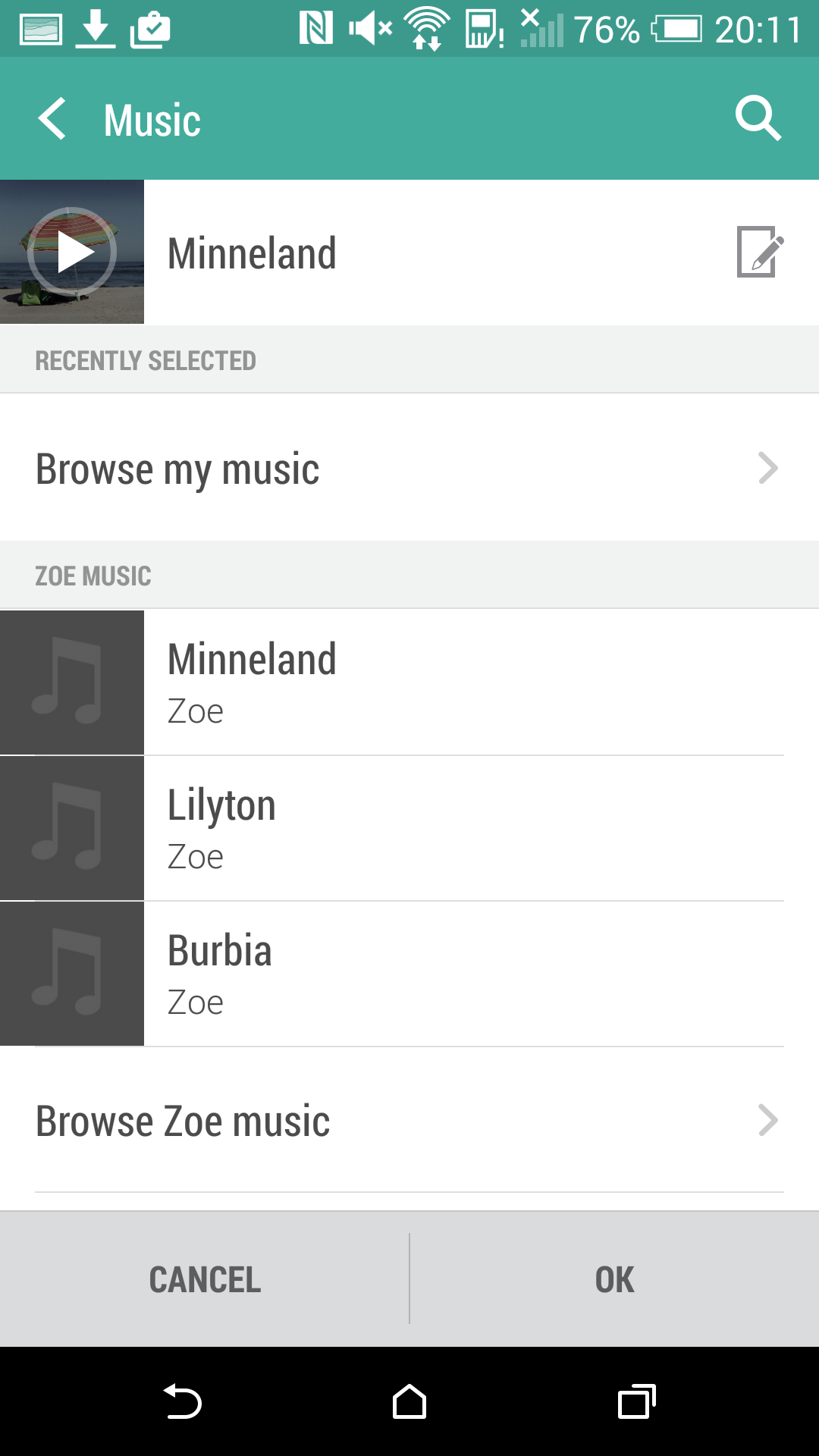This screenshot has height=1456, width=819.
Task: Tap the Burbia music note thumbnail
Action: click(x=72, y=974)
